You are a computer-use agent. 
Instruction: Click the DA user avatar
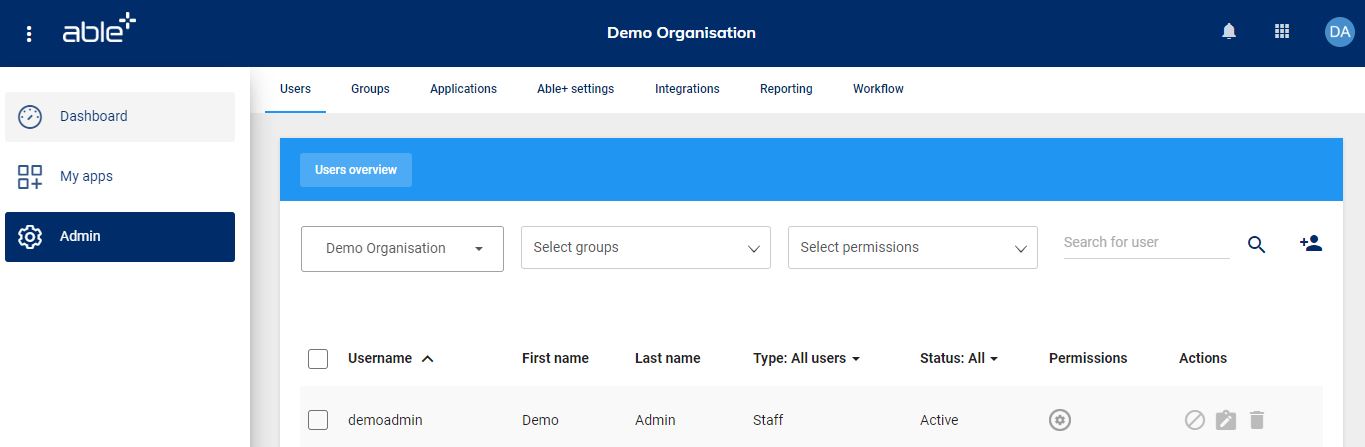(x=1338, y=32)
